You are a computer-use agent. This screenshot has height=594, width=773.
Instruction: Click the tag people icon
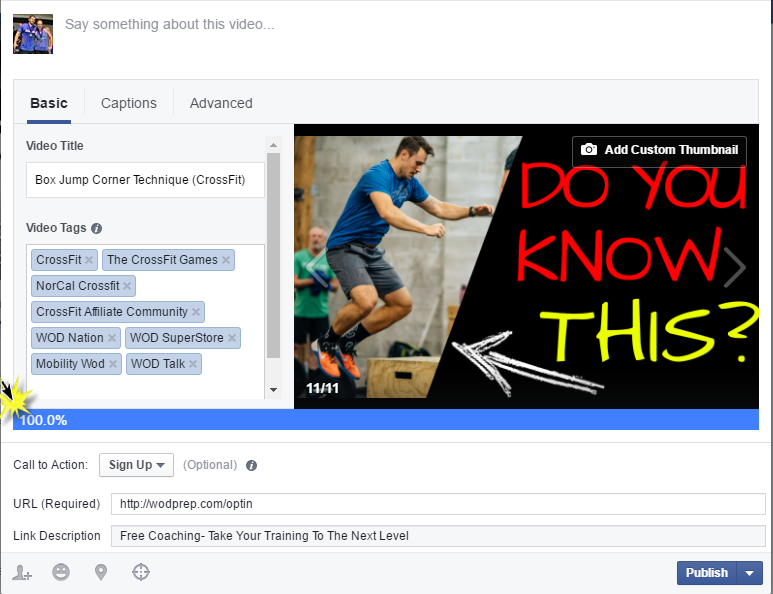click(x=22, y=572)
